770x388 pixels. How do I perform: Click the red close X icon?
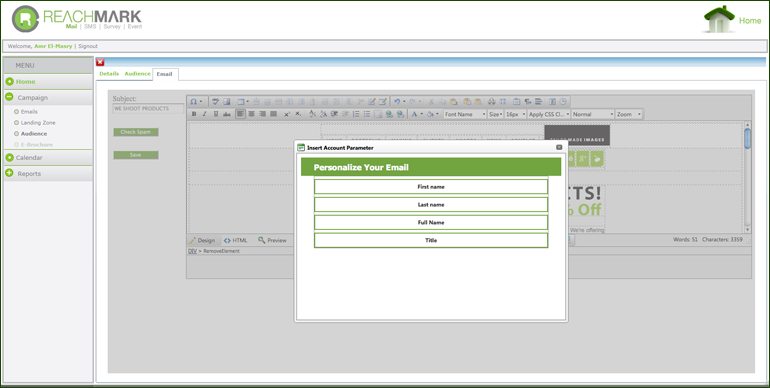coord(100,62)
